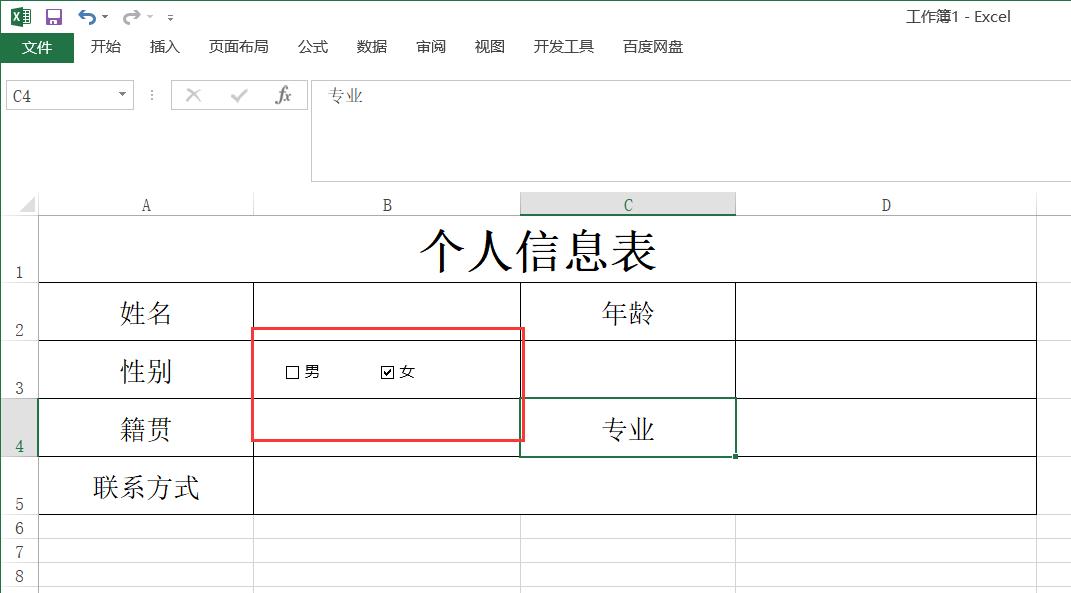Click the empty cell right of 联系方式

coord(645,486)
